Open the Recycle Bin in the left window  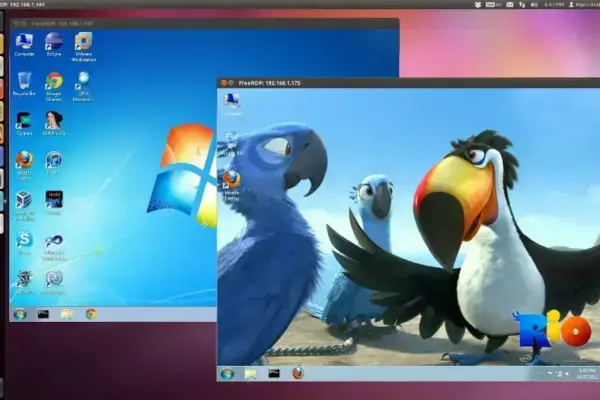pos(24,84)
